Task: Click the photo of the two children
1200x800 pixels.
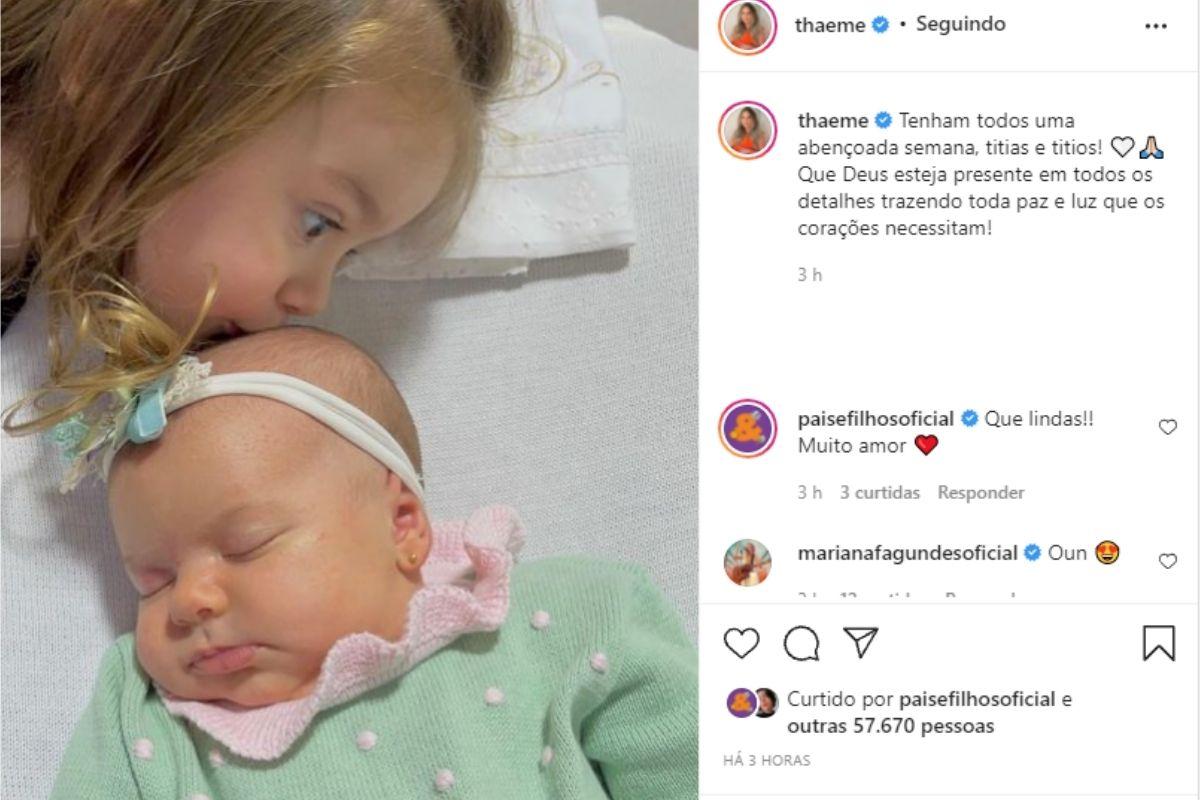Action: point(349,400)
